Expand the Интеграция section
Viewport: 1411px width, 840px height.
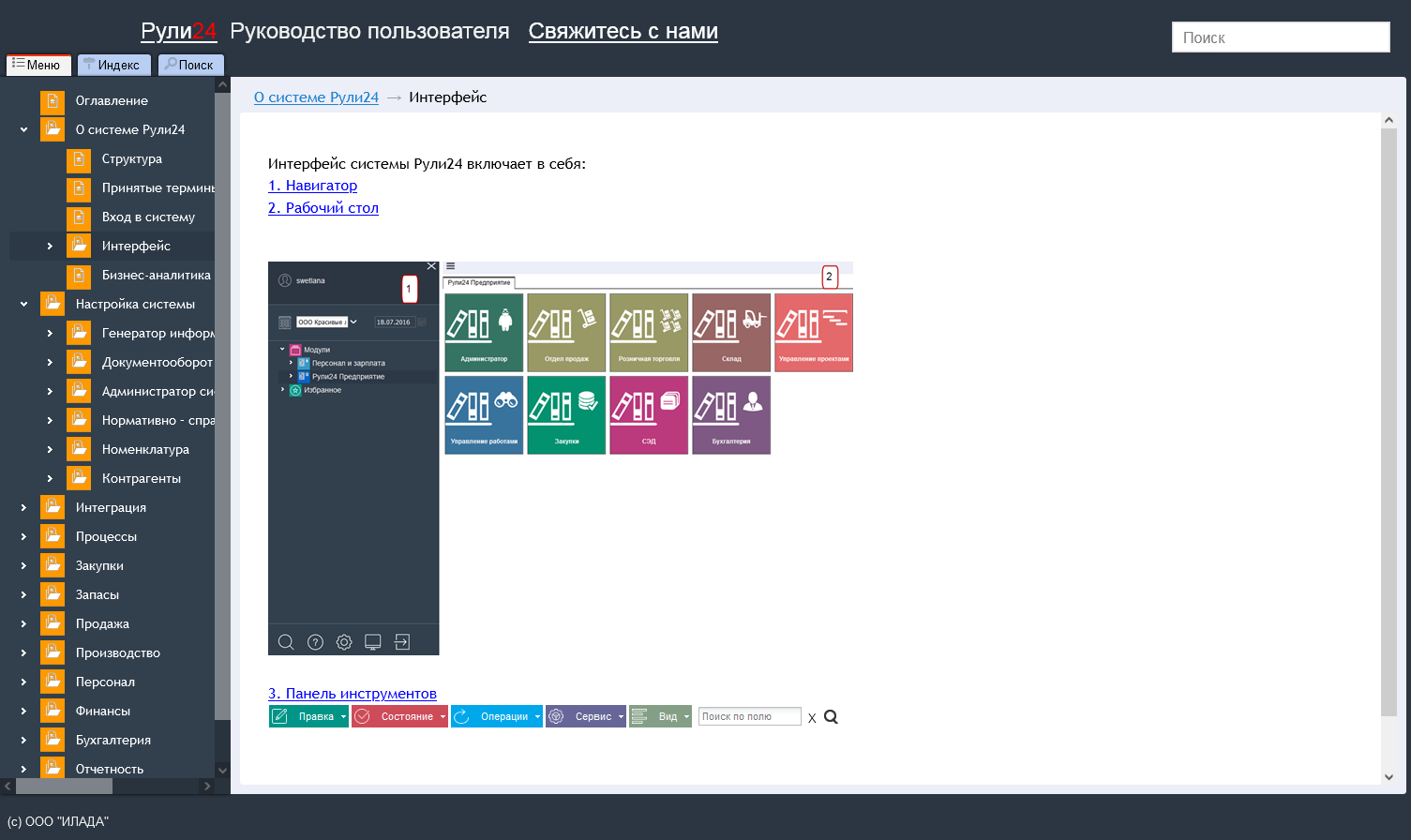[x=23, y=507]
